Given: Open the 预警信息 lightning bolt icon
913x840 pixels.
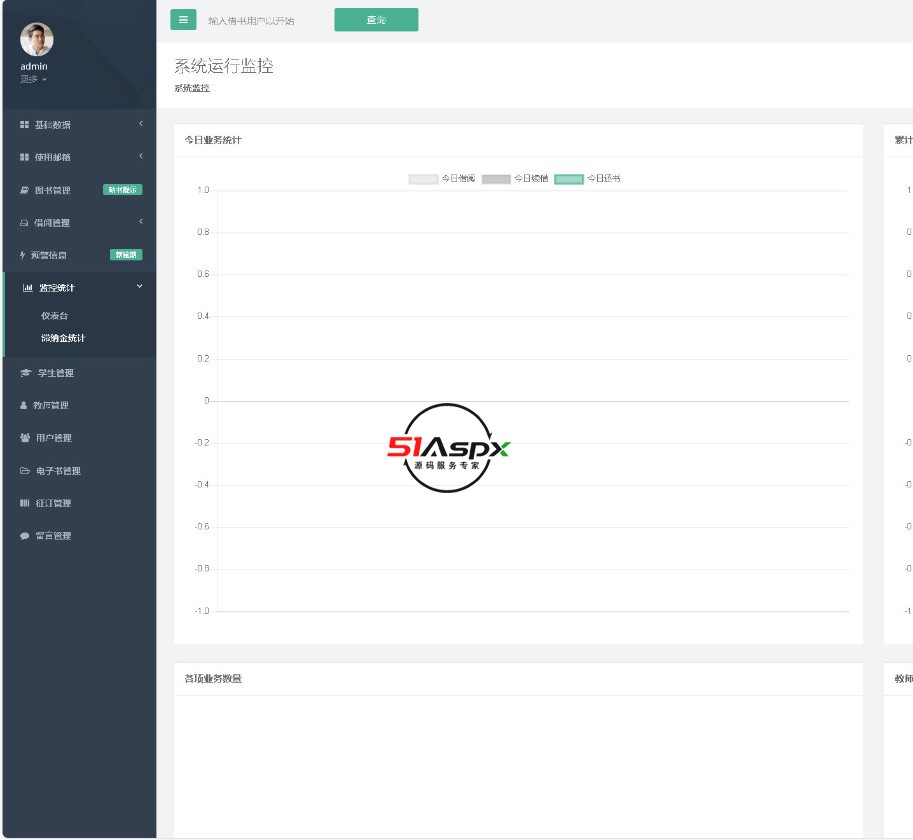Looking at the screenshot, I should coord(23,255).
